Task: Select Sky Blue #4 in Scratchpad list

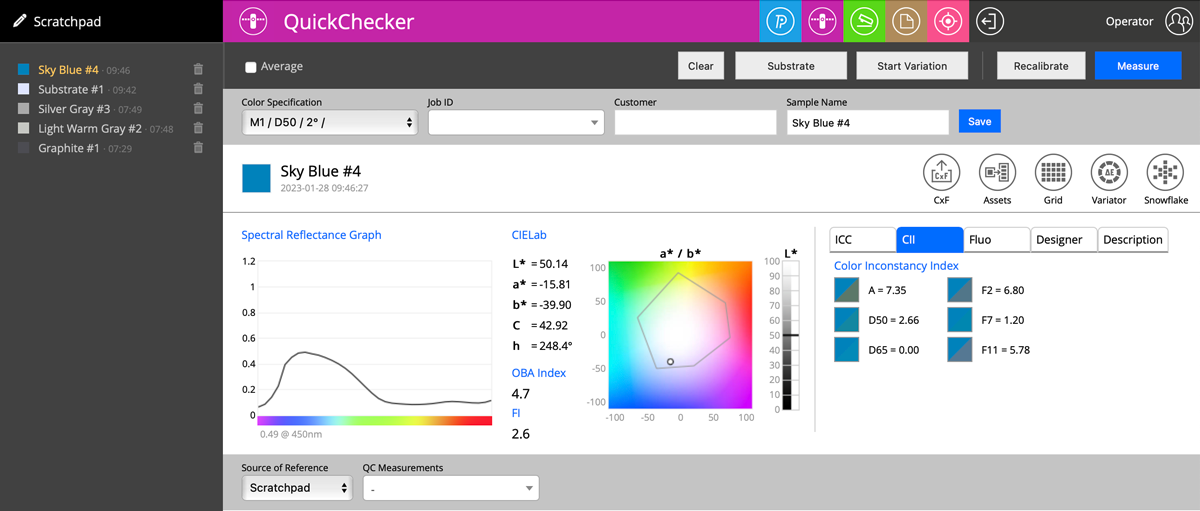Action: (68, 70)
